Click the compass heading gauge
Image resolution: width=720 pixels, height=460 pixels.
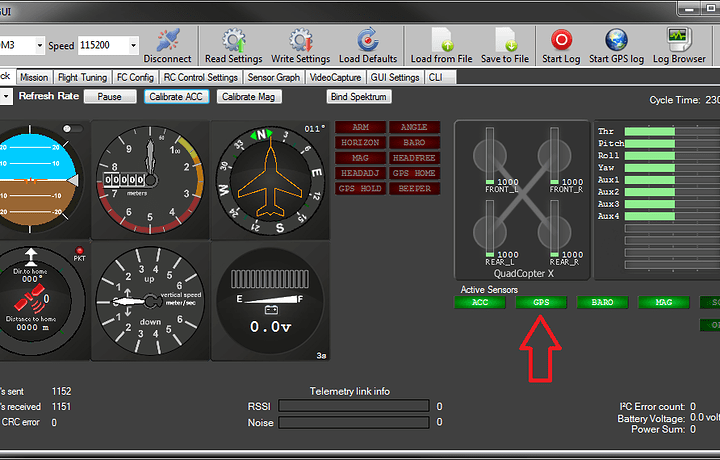270,180
